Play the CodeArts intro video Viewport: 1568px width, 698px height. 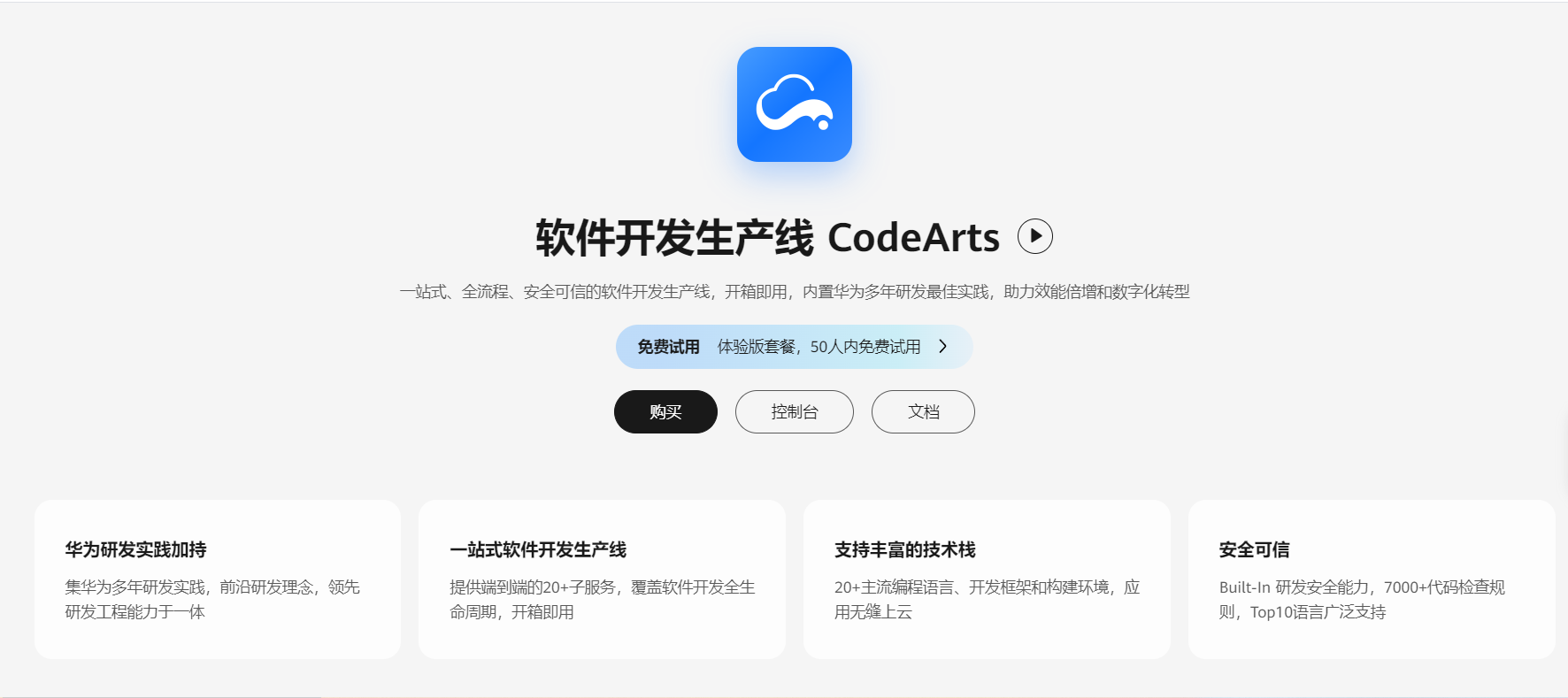(1034, 236)
